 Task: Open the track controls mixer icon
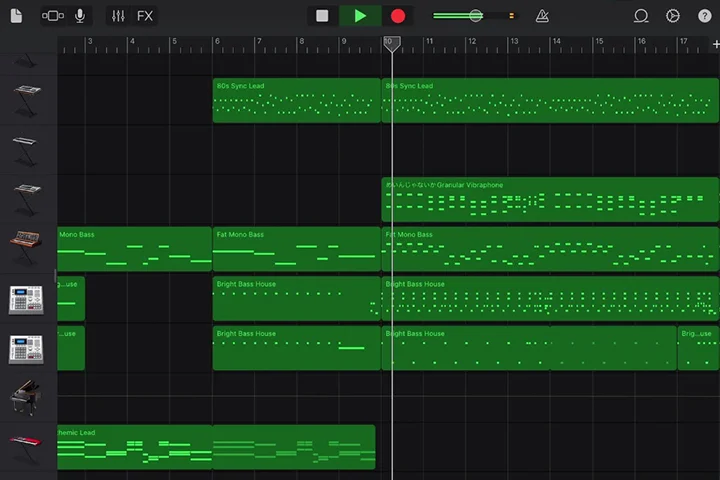tap(118, 16)
